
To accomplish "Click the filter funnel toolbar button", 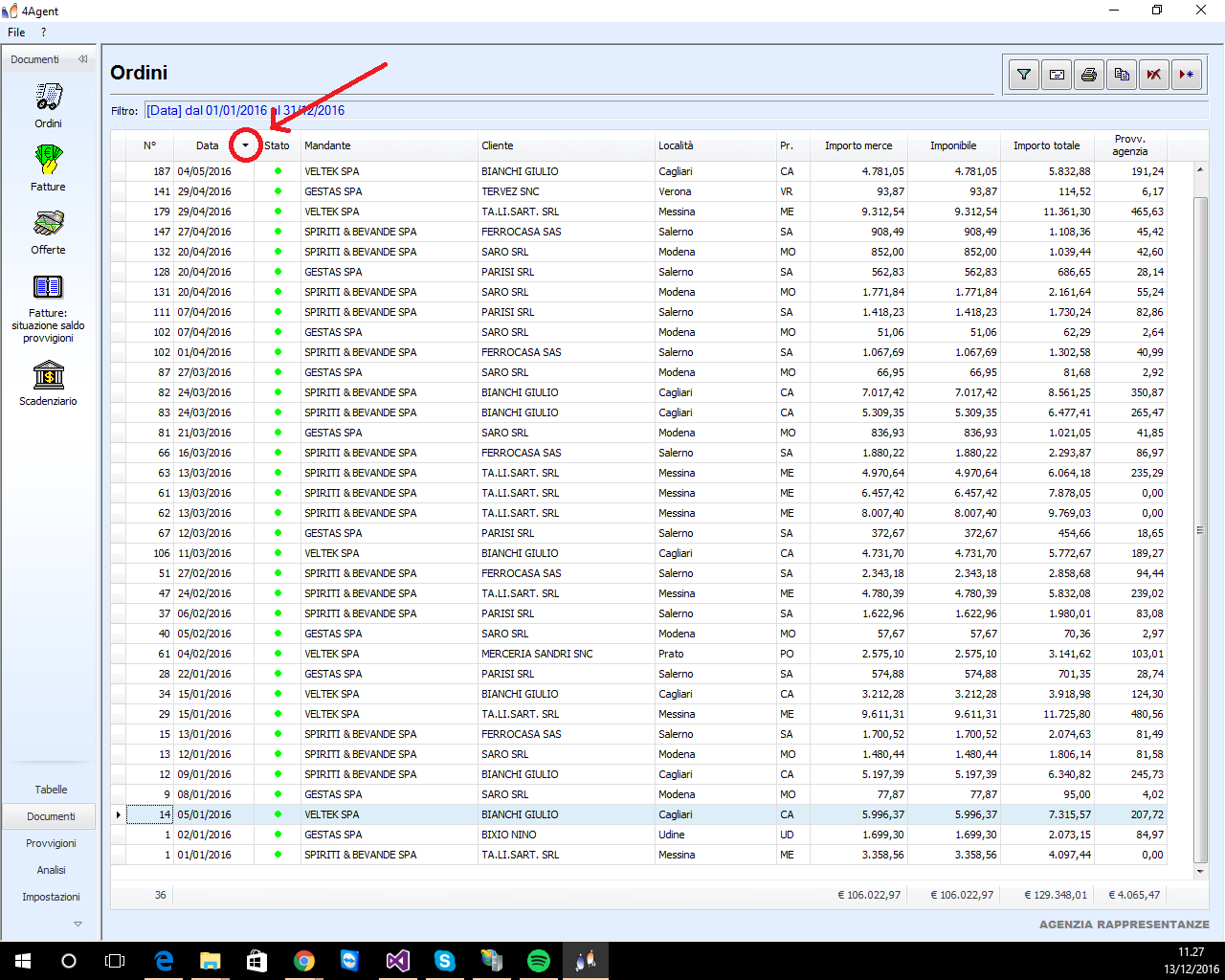I will pyautogui.click(x=1024, y=75).
